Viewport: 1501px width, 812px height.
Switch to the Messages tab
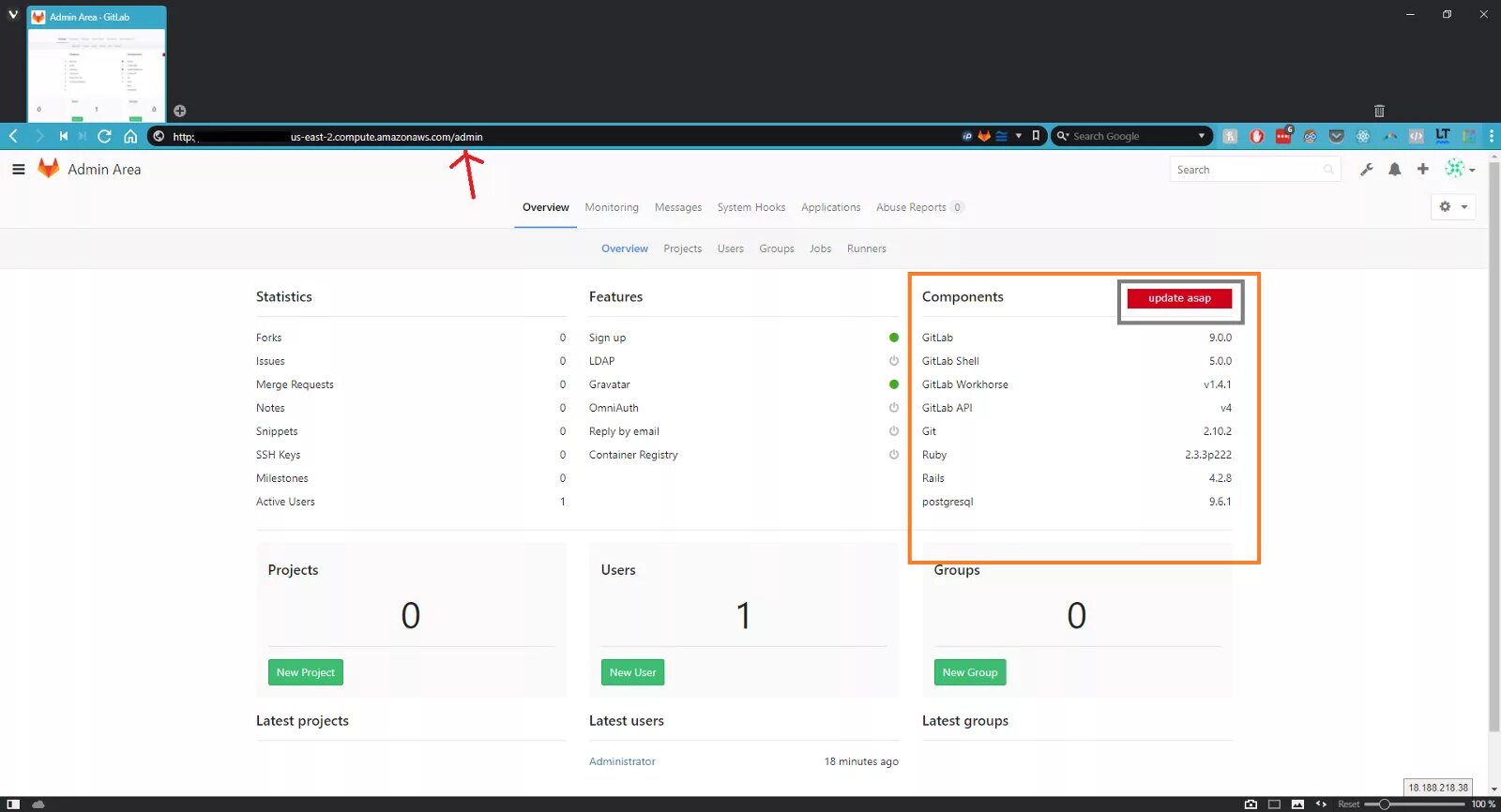[678, 207]
